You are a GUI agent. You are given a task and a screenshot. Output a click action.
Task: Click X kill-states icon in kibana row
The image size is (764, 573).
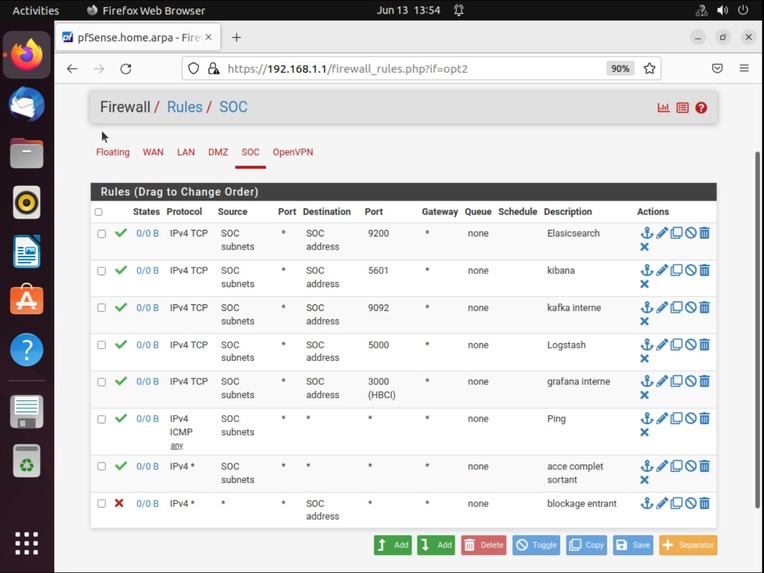click(645, 284)
